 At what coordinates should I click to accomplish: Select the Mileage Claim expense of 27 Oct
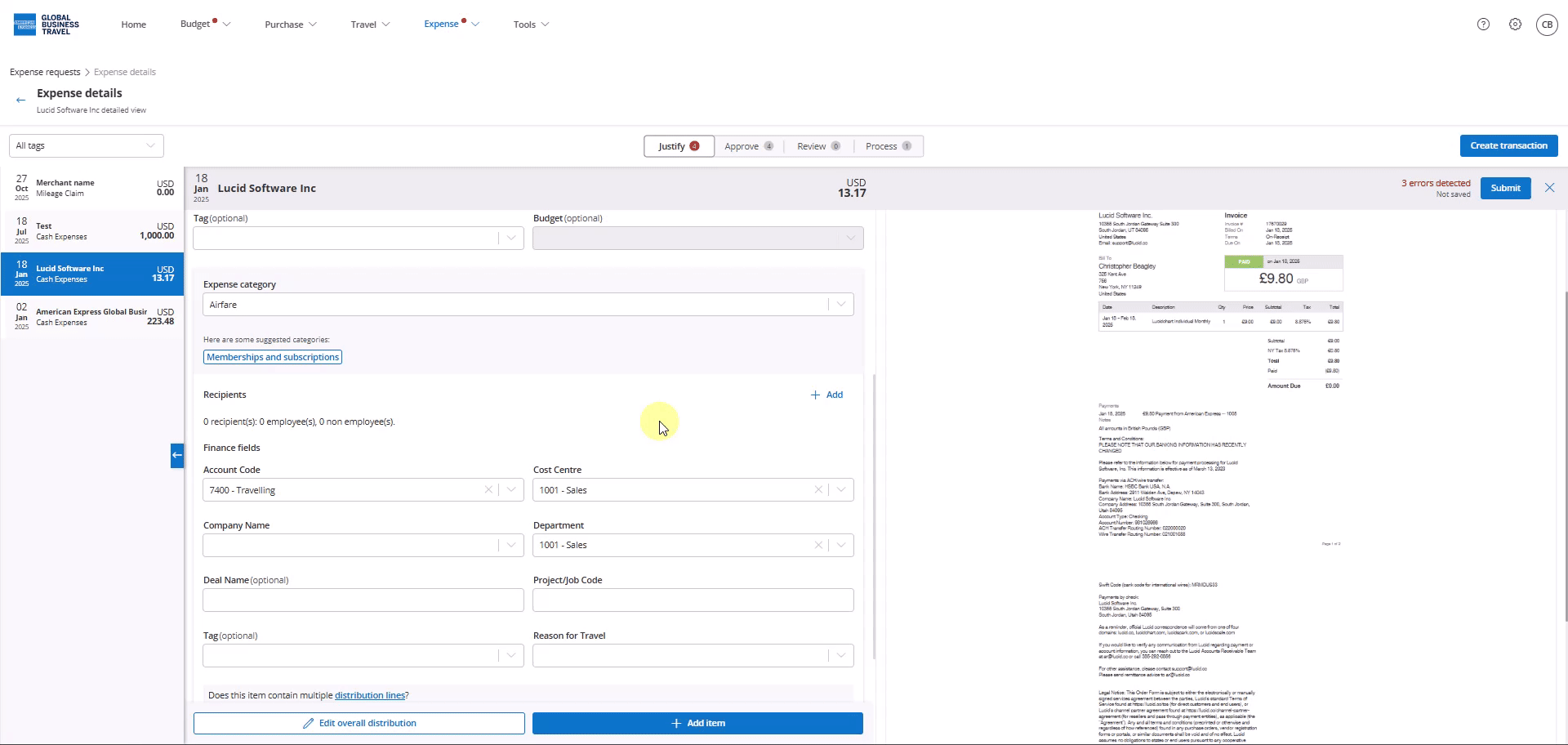[92, 188]
